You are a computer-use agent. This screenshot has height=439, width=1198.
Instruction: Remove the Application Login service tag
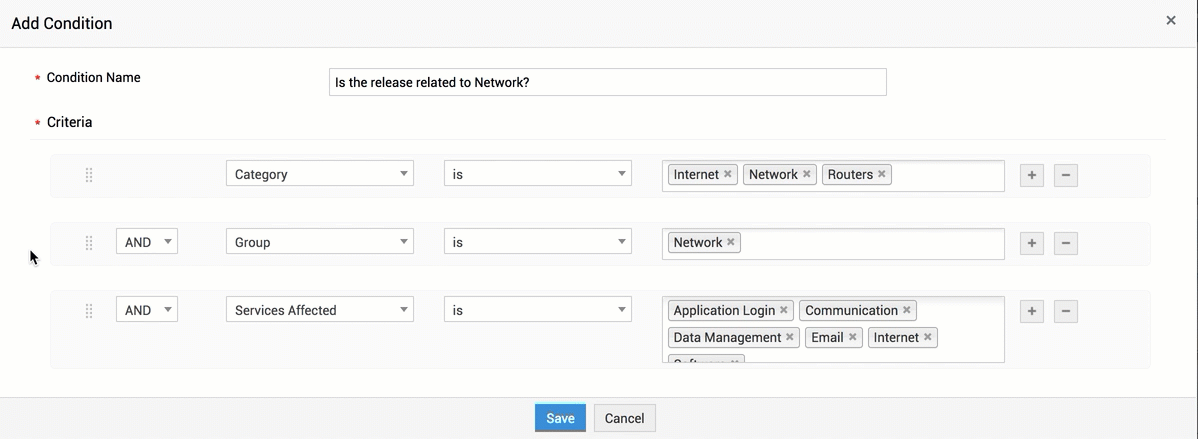[784, 310]
